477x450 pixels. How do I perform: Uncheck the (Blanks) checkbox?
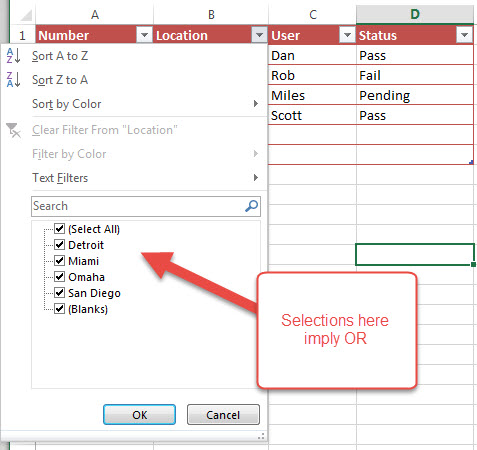59,309
